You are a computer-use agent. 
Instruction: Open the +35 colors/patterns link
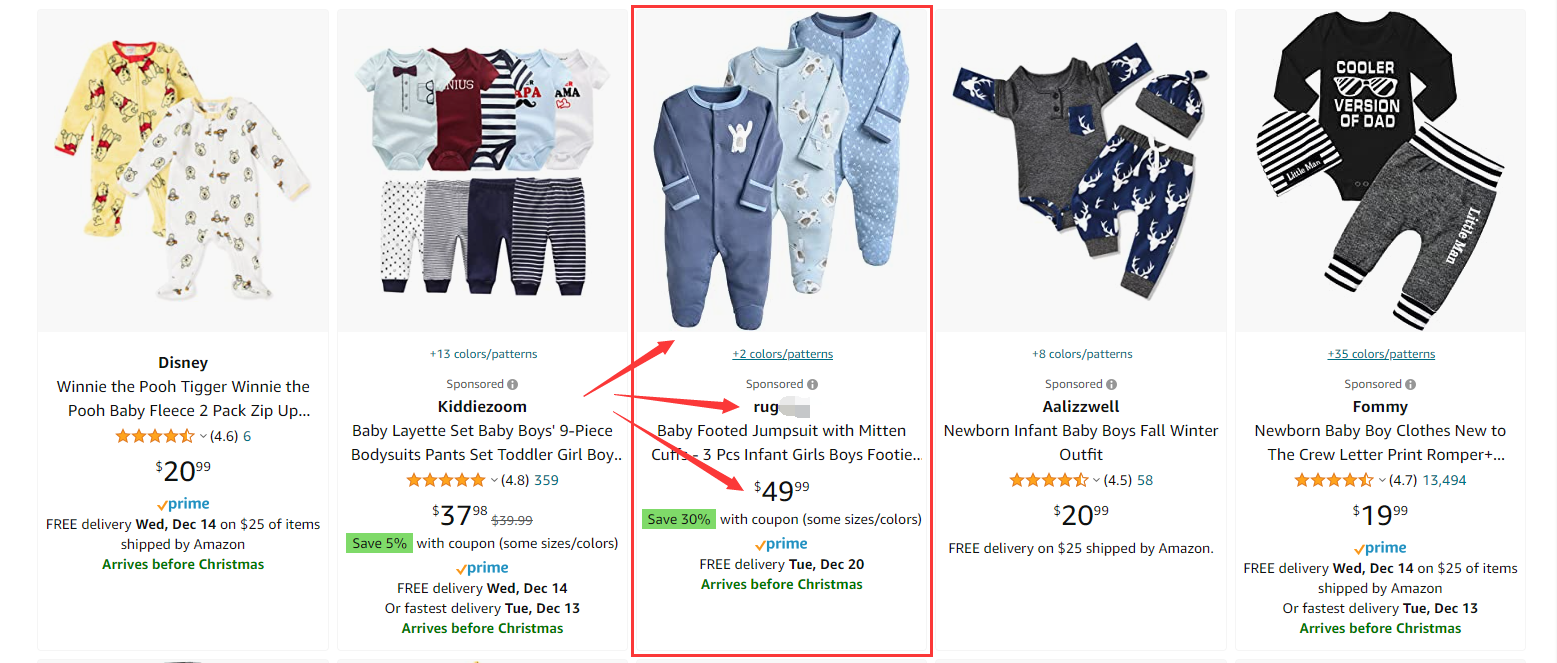1381,354
